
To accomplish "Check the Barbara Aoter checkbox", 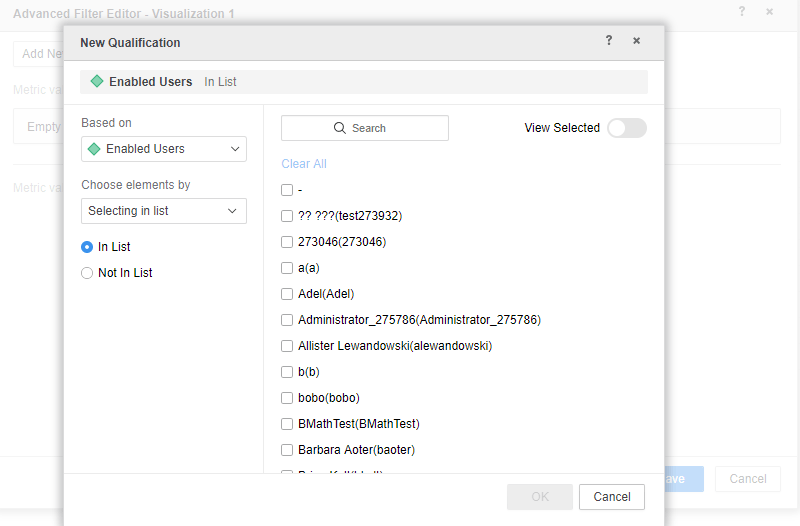I will click(x=287, y=450).
